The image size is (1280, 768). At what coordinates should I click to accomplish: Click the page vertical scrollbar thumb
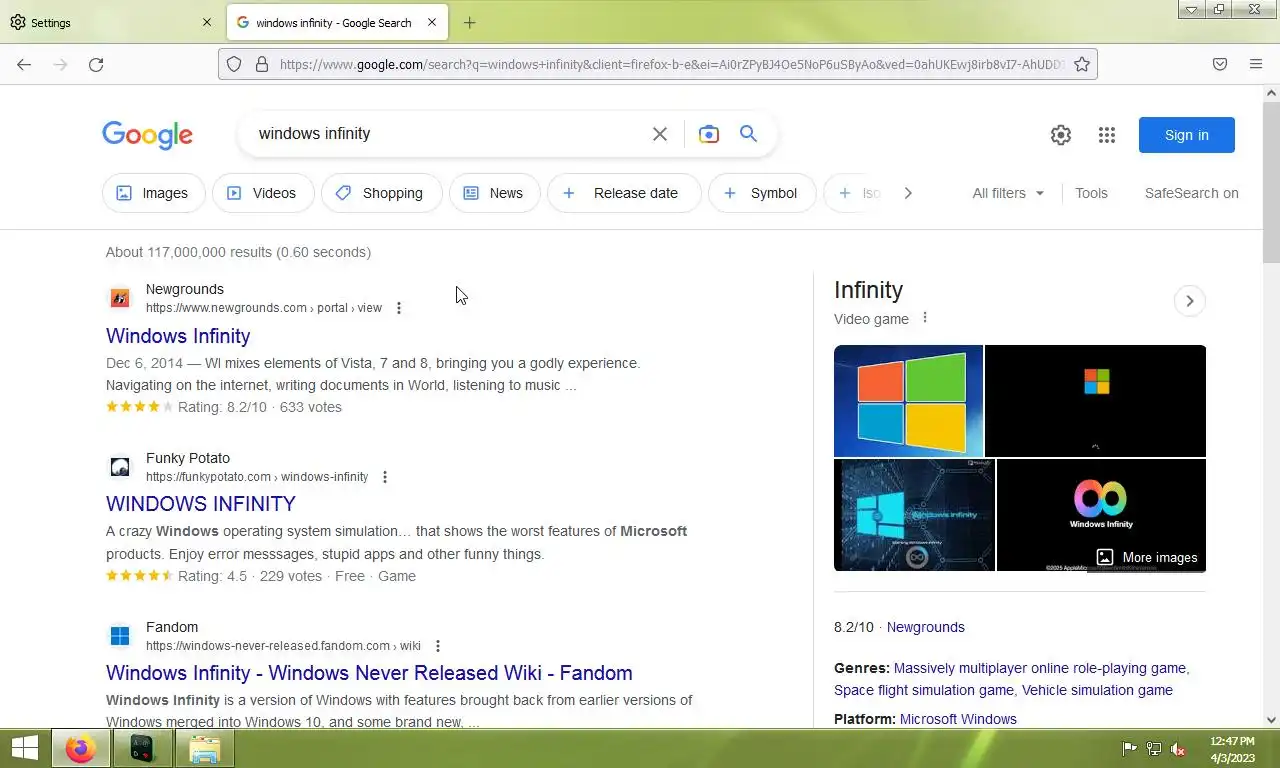click(1271, 180)
